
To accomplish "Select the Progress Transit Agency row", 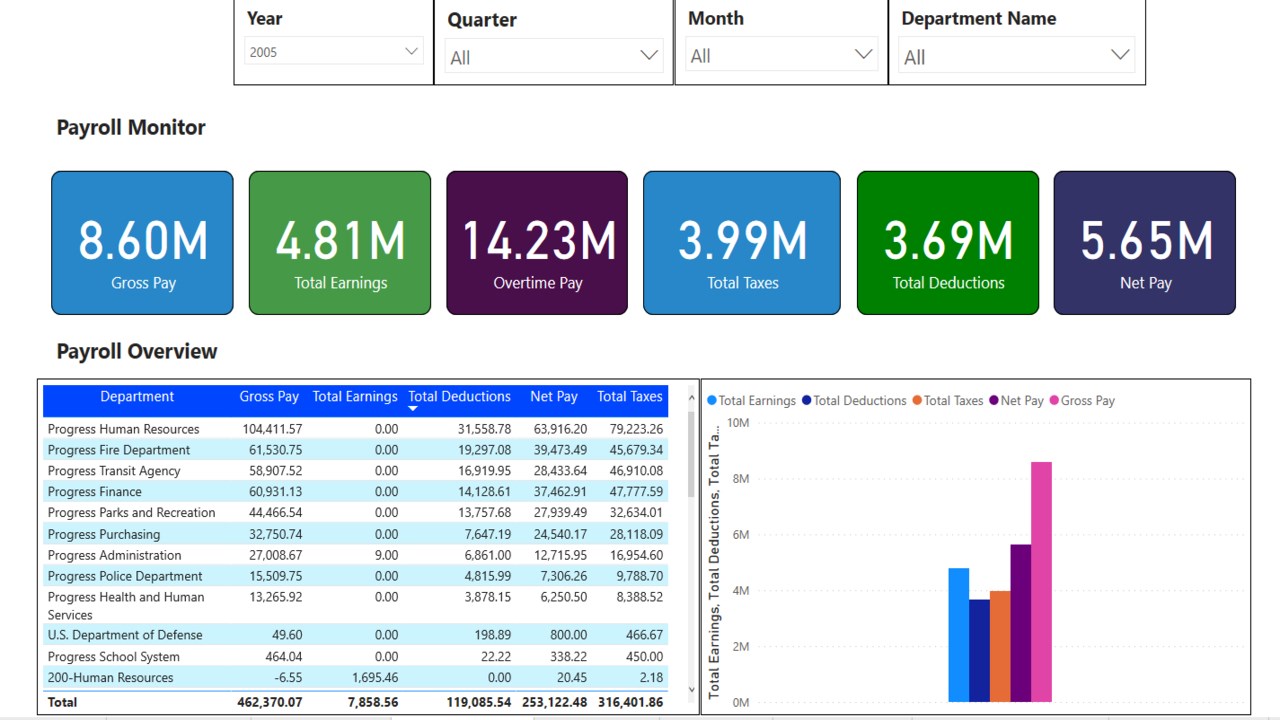I will point(355,471).
